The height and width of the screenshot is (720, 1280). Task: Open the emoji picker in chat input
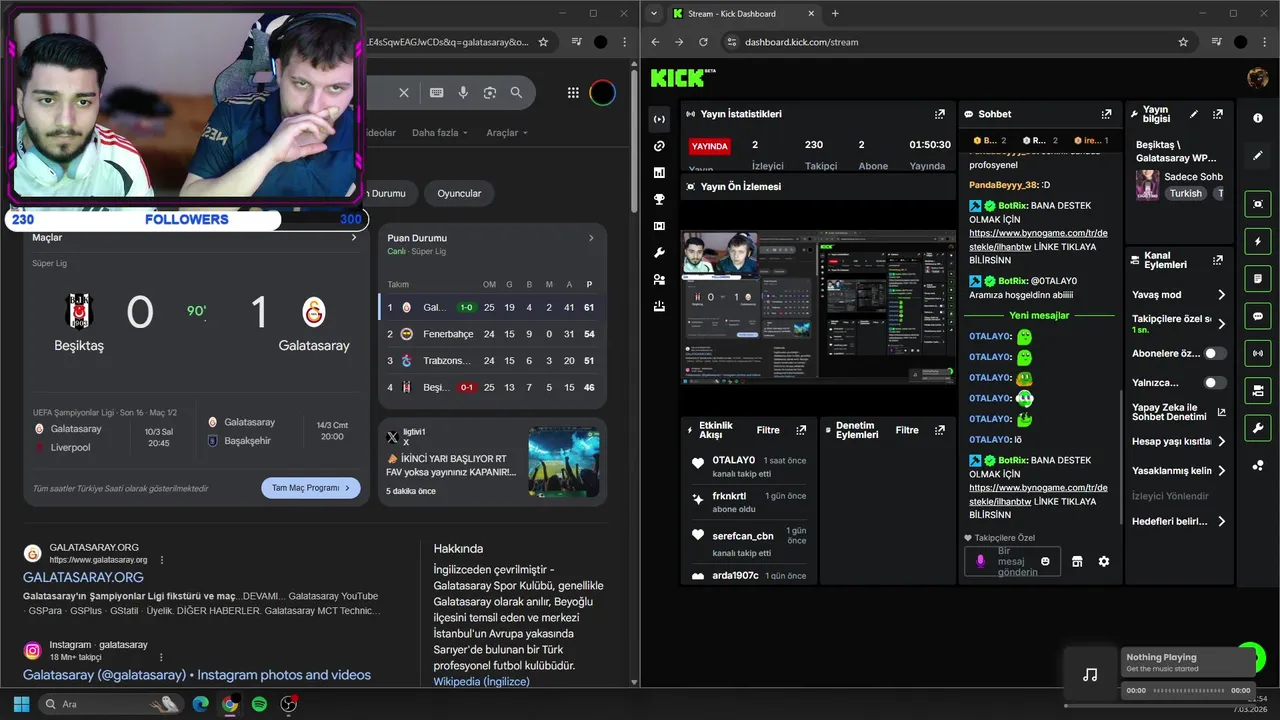pyautogui.click(x=1045, y=561)
